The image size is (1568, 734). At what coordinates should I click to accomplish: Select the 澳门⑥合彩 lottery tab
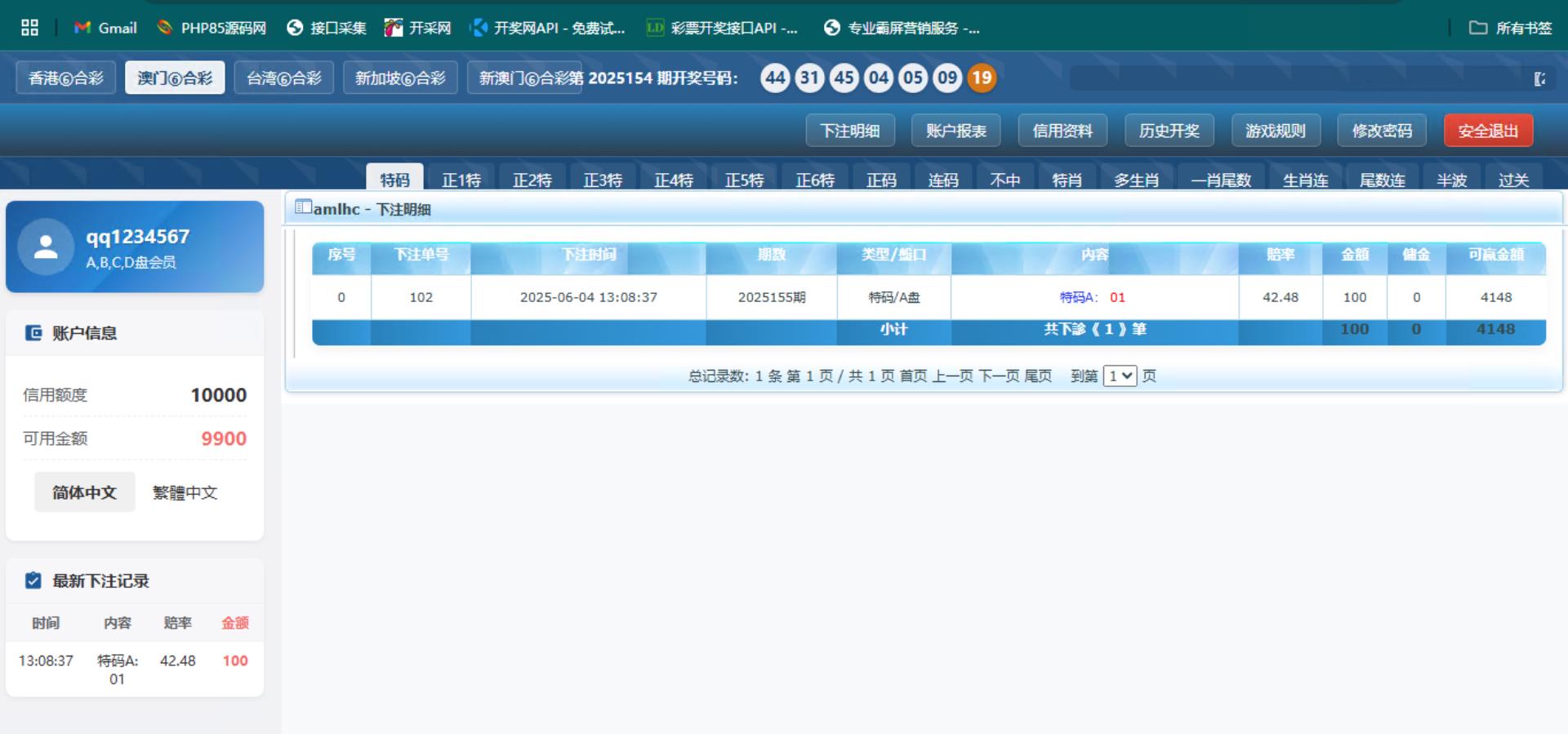tap(175, 78)
